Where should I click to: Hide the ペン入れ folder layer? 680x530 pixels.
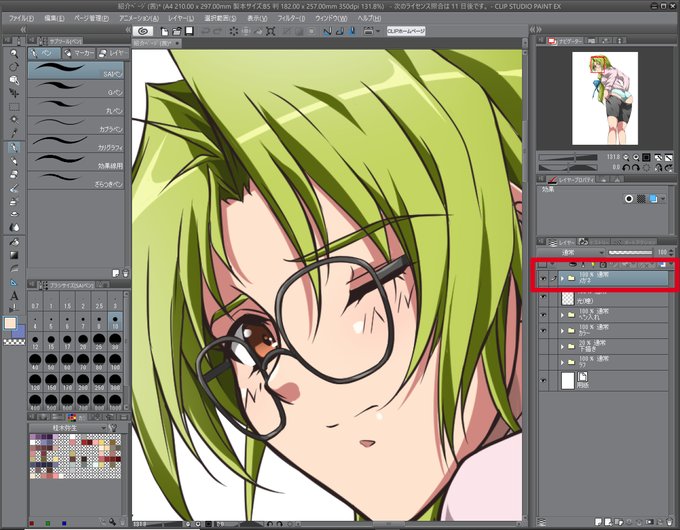pos(543,314)
